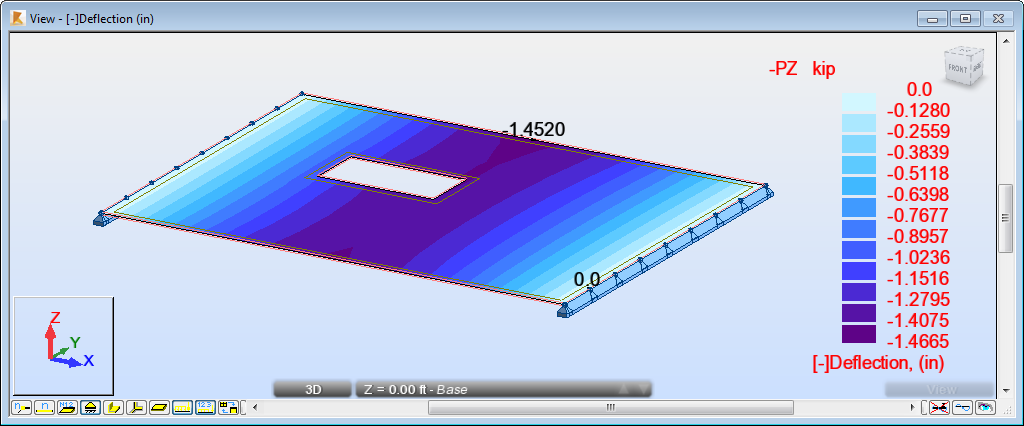Viewport: 1024px width, 426px height.
Task: Click the rectangular opening in the slab
Action: tap(391, 178)
